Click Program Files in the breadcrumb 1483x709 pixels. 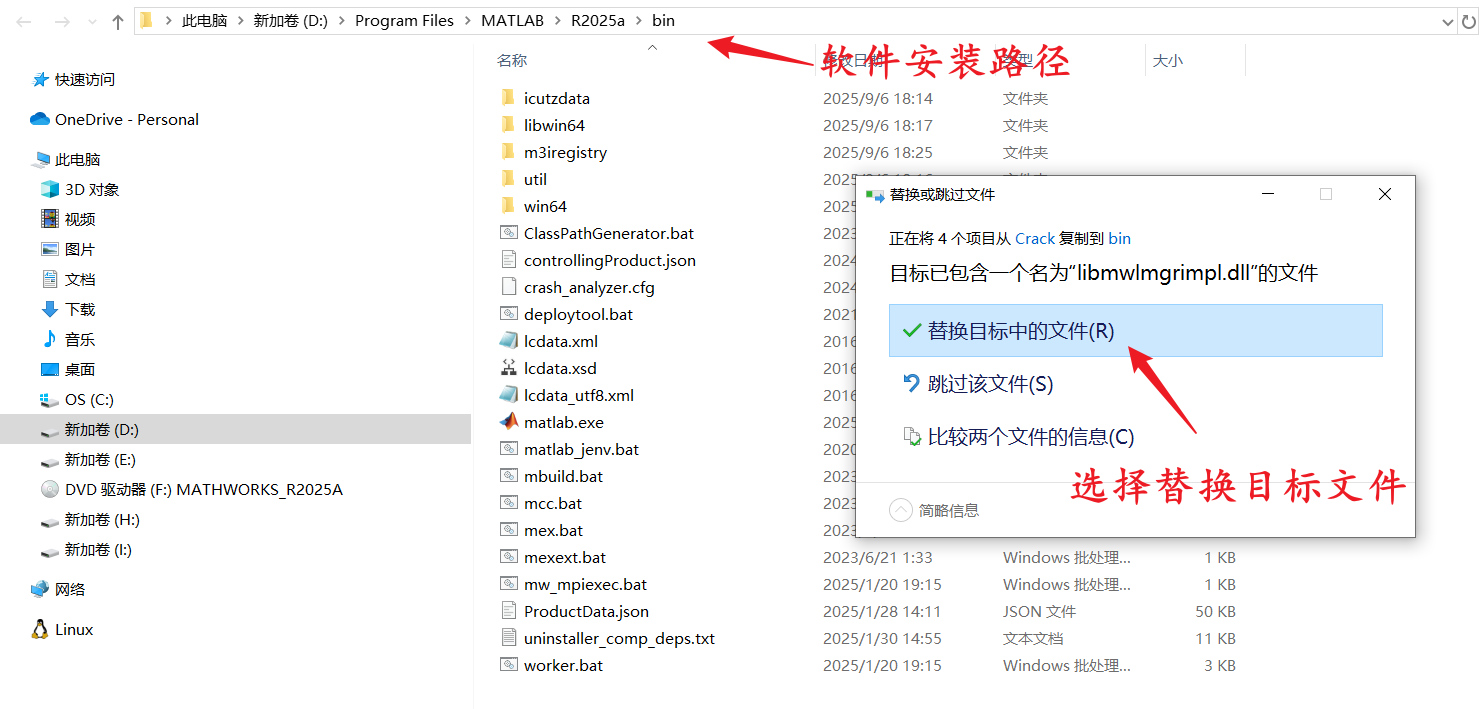404,20
